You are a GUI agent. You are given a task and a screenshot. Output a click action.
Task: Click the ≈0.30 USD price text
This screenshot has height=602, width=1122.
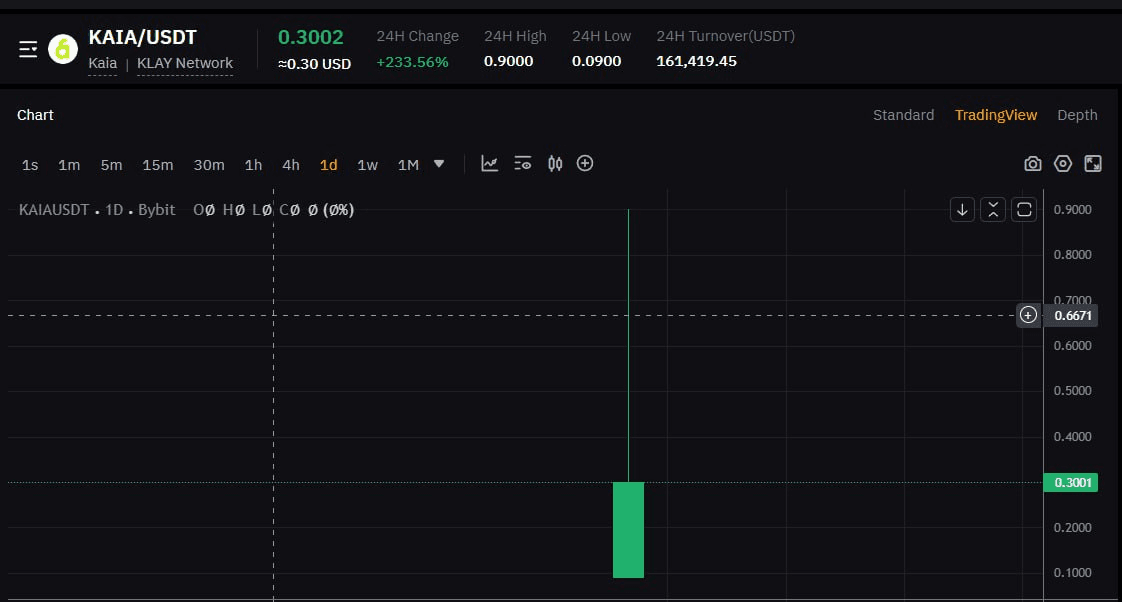pyautogui.click(x=314, y=64)
